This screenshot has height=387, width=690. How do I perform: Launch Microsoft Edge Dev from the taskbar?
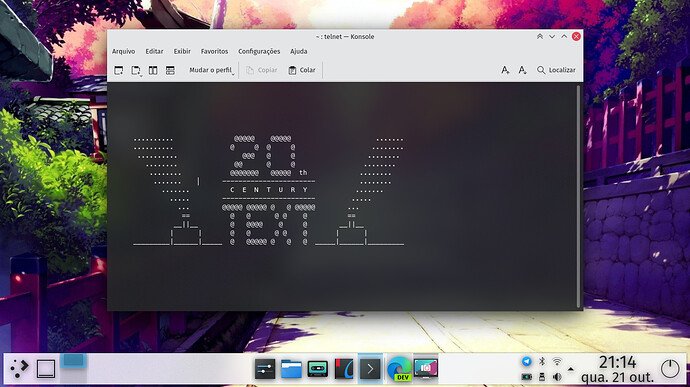tap(399, 369)
